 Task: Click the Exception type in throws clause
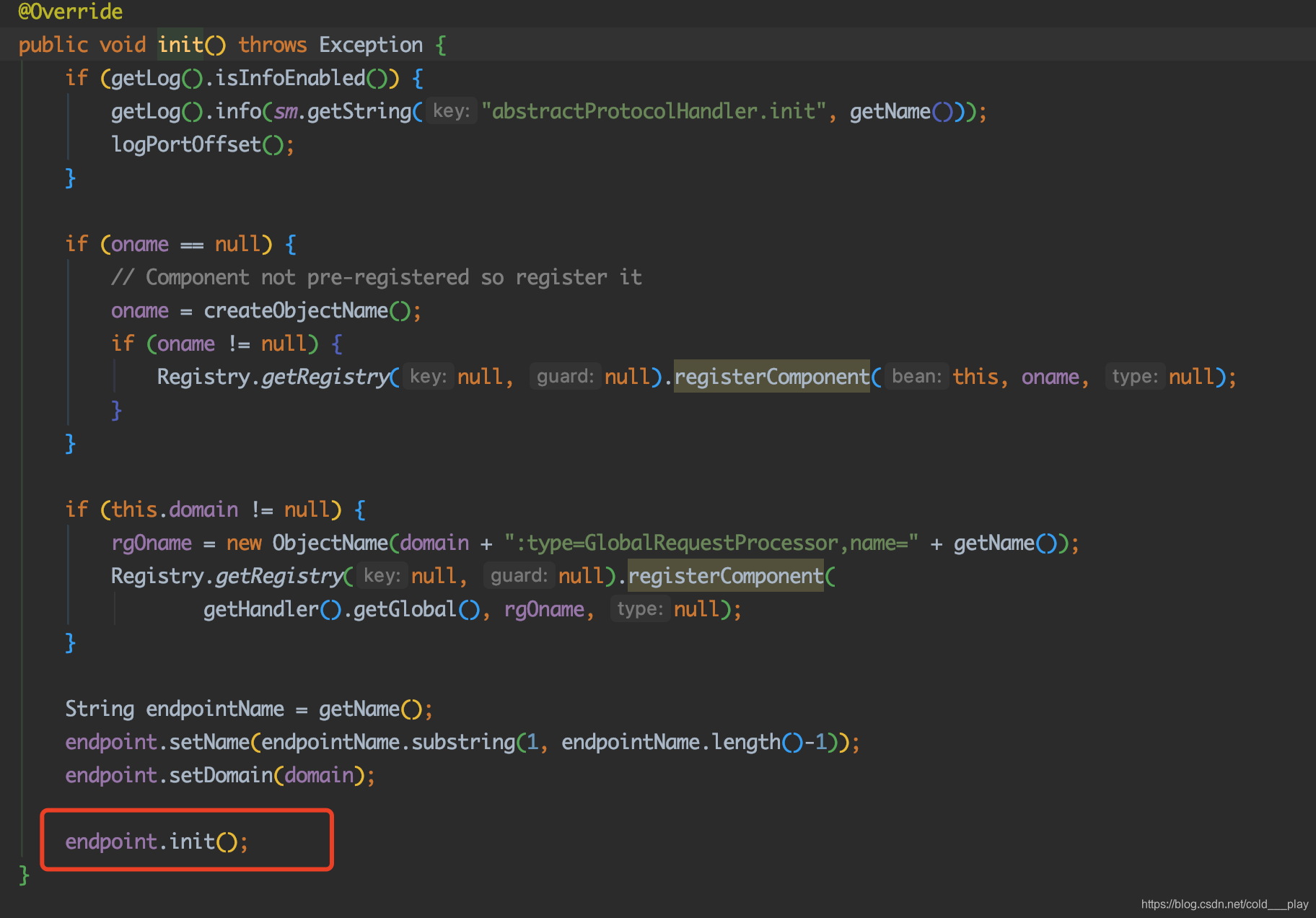coord(371,45)
